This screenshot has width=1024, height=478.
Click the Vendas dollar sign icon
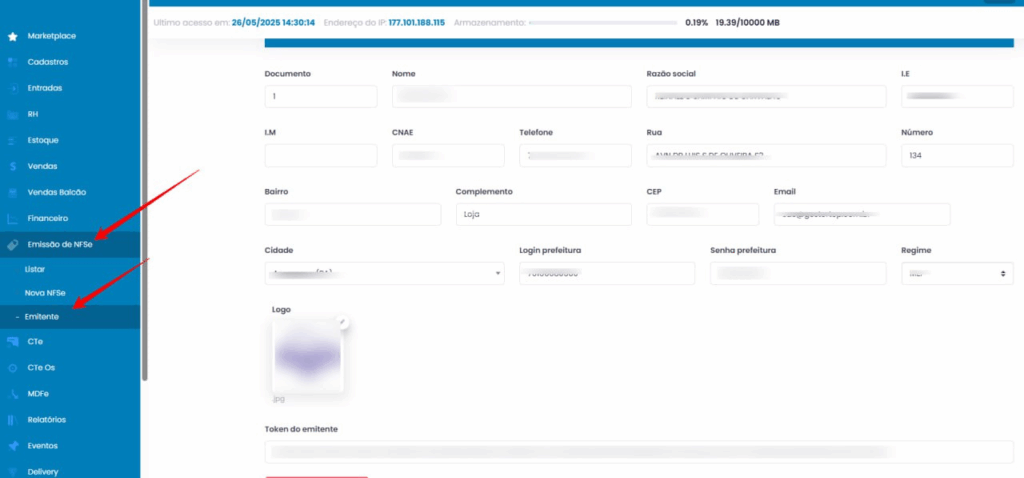pyautogui.click(x=12, y=166)
